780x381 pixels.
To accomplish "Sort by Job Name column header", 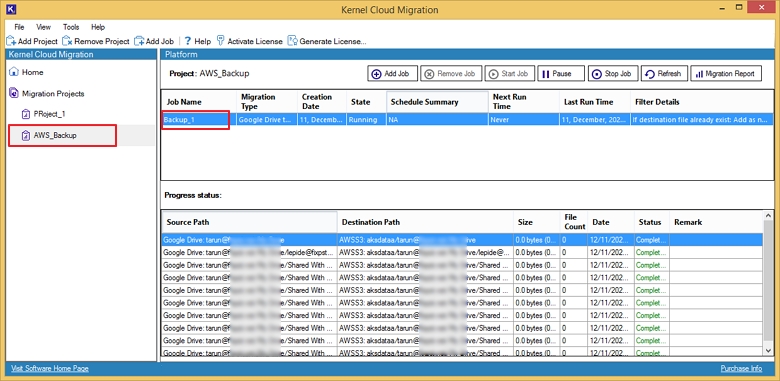I will 198,101.
